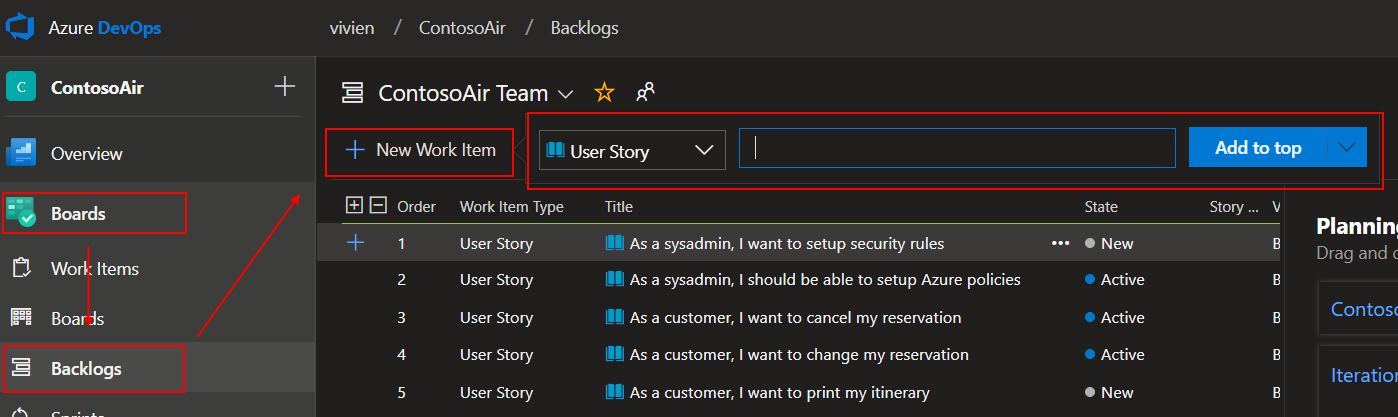Open story 'I should be able to setup Azure policies'

point(825,280)
